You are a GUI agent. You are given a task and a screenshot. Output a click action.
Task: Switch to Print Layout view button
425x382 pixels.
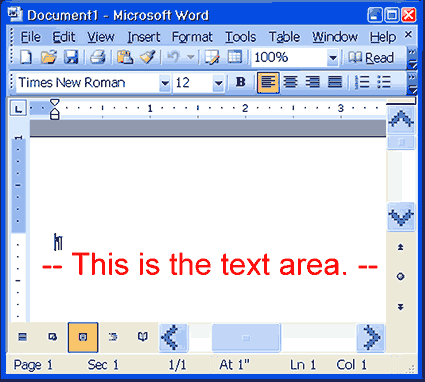pos(83,337)
